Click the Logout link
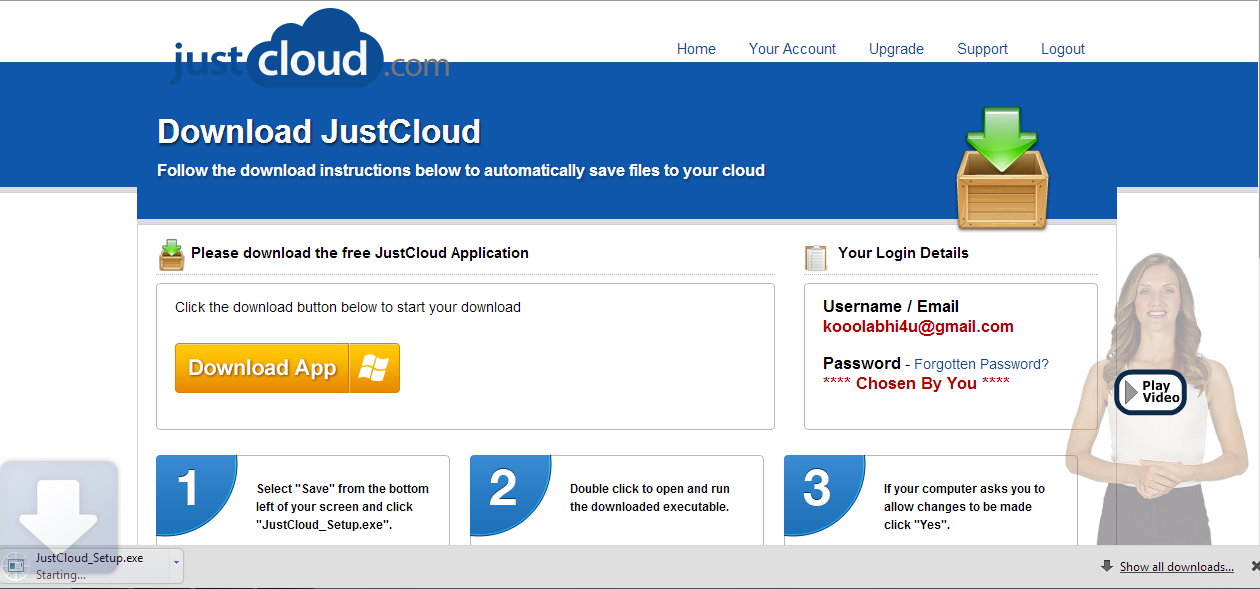The image size is (1260, 589). (1062, 49)
